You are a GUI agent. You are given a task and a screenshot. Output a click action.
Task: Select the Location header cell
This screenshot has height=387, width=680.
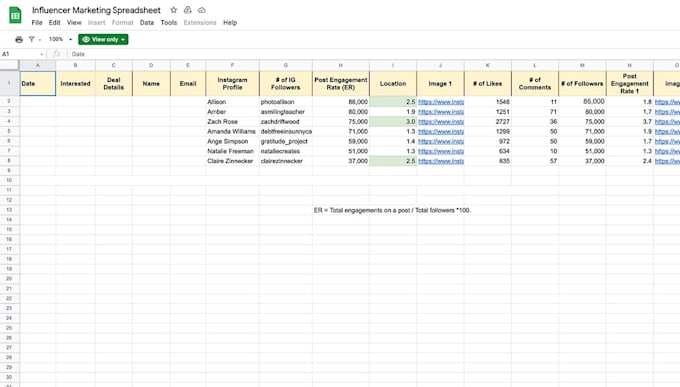tap(393, 84)
